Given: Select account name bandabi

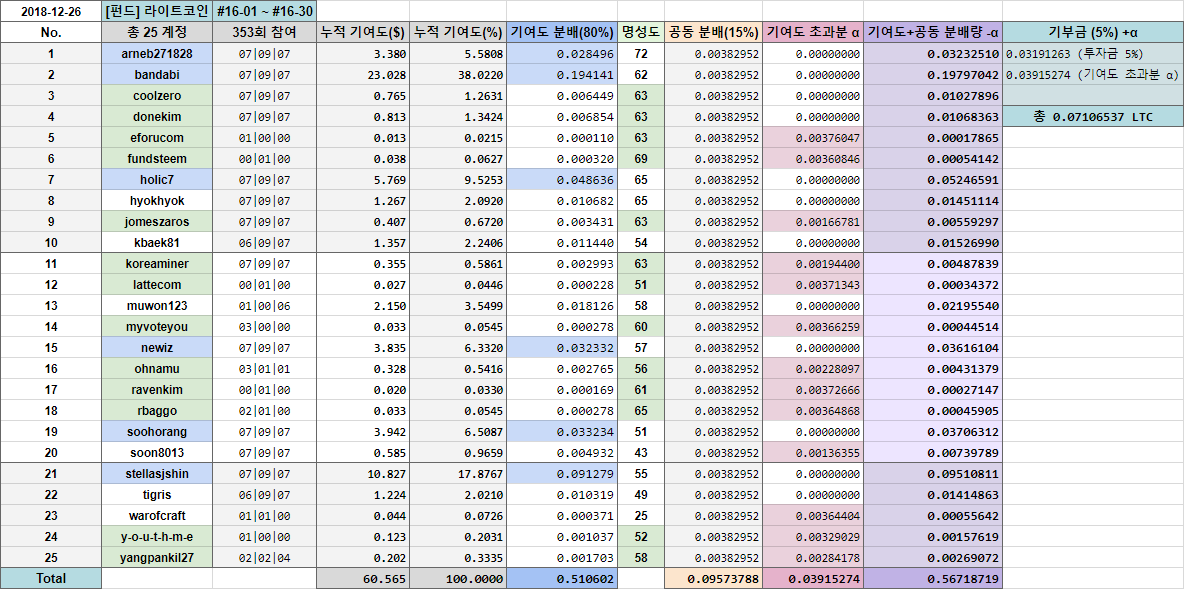Looking at the screenshot, I should 157,75.
